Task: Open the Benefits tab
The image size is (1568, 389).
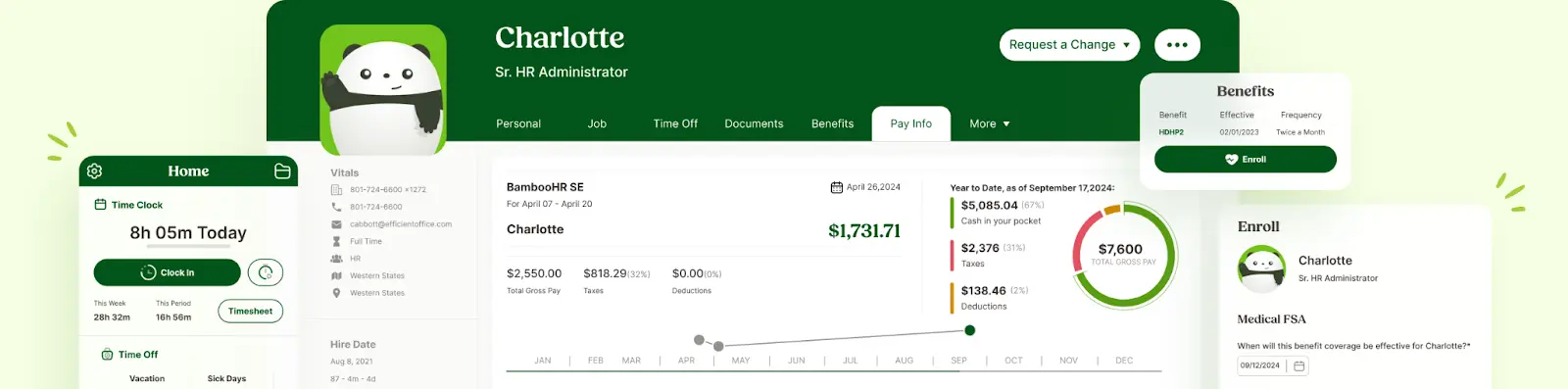Action: 832,124
